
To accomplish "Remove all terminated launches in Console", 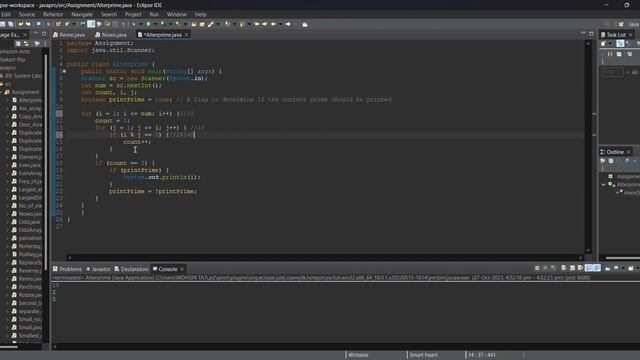I will (553, 268).
